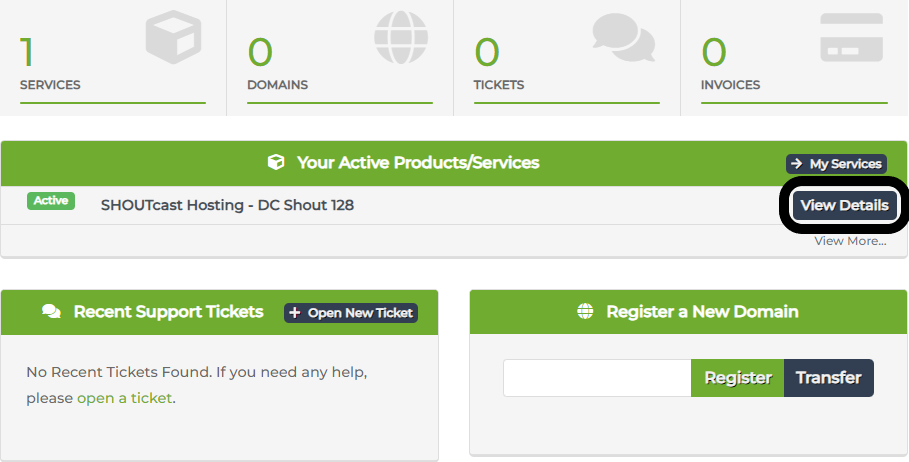Select the SHOUTcast Hosting - DC Shout 128 entry
The height and width of the screenshot is (462, 909).
tap(227, 205)
